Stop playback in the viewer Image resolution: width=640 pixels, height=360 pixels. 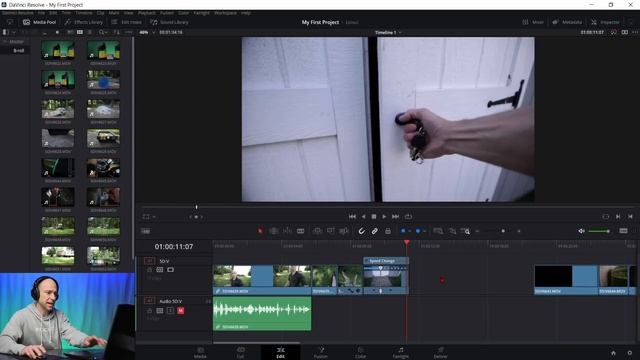pos(374,216)
